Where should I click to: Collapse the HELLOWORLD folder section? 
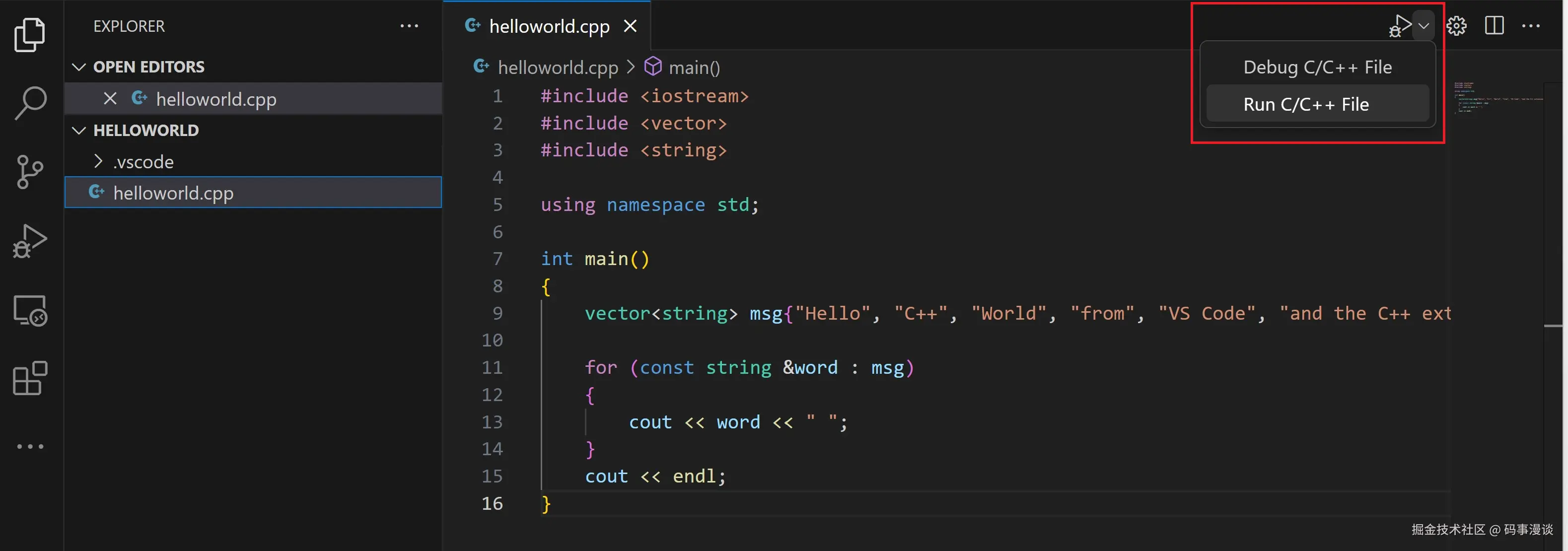click(78, 130)
